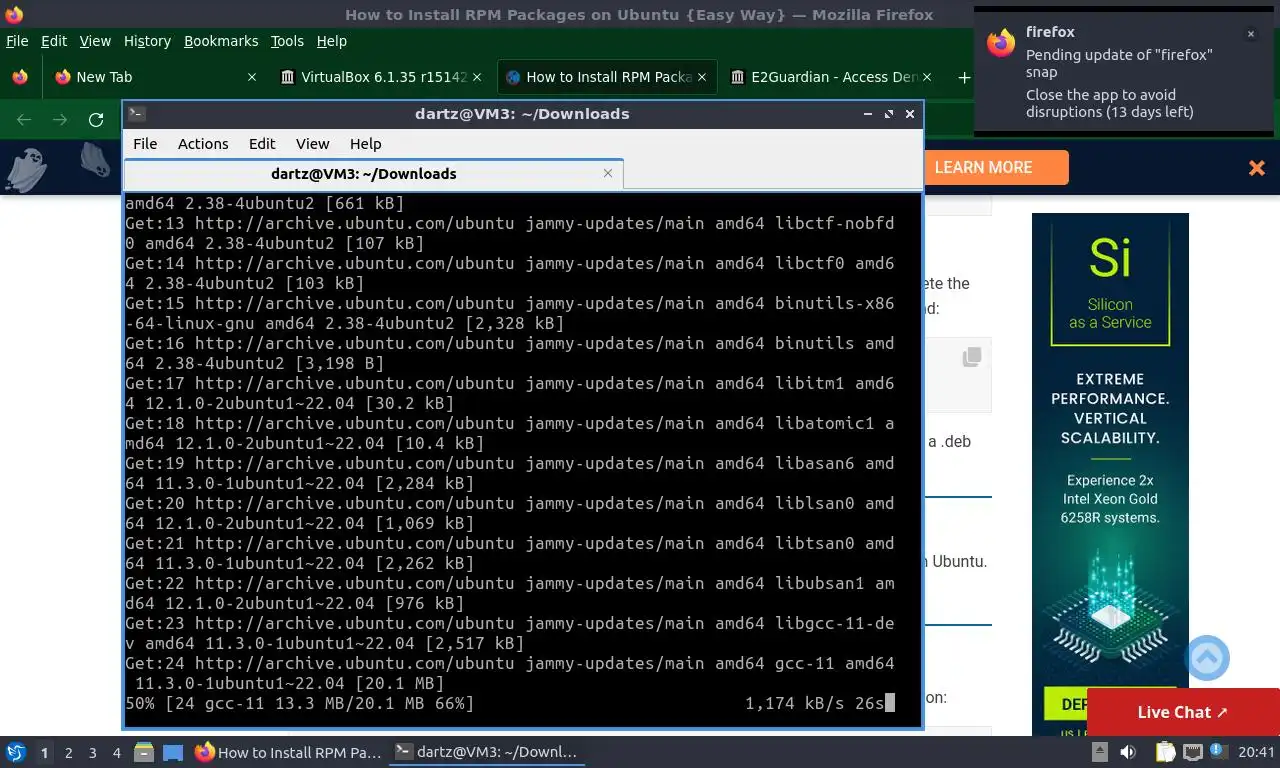Image resolution: width=1280 pixels, height=768 pixels.
Task: Switch to workspace 3 in taskbar
Action: tap(92, 752)
